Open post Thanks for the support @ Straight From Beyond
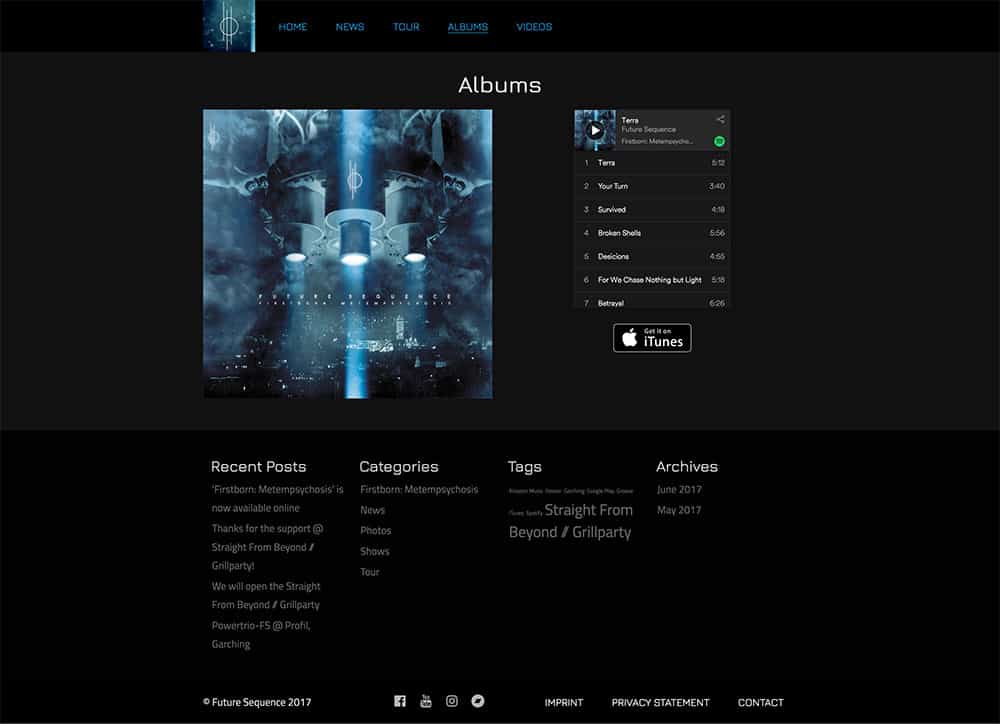The image size is (1000, 724). click(267, 547)
